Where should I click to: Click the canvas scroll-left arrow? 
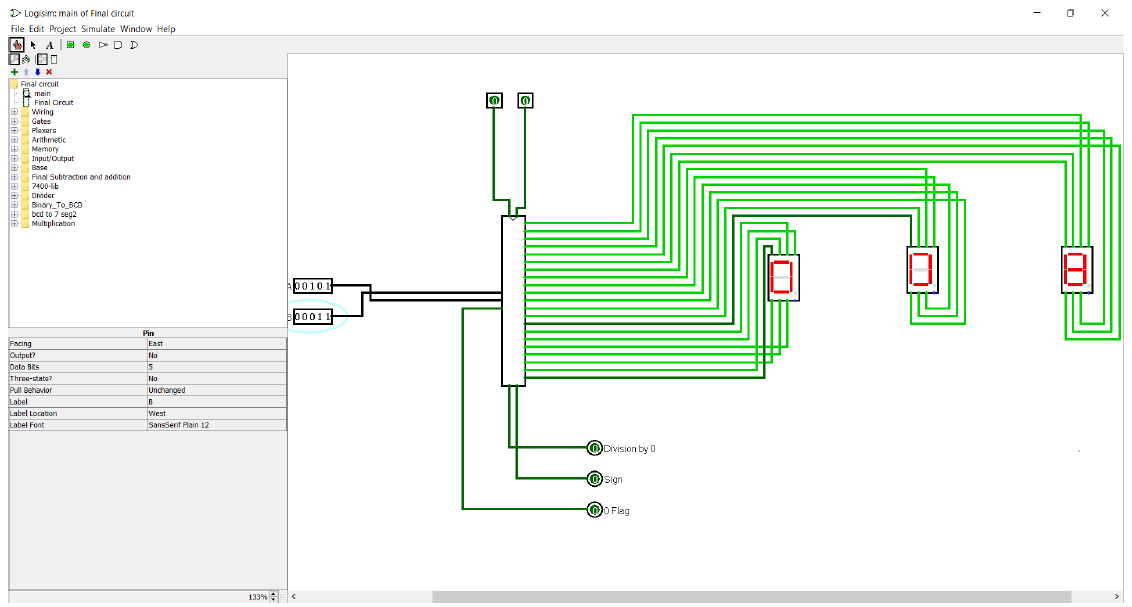click(x=293, y=597)
